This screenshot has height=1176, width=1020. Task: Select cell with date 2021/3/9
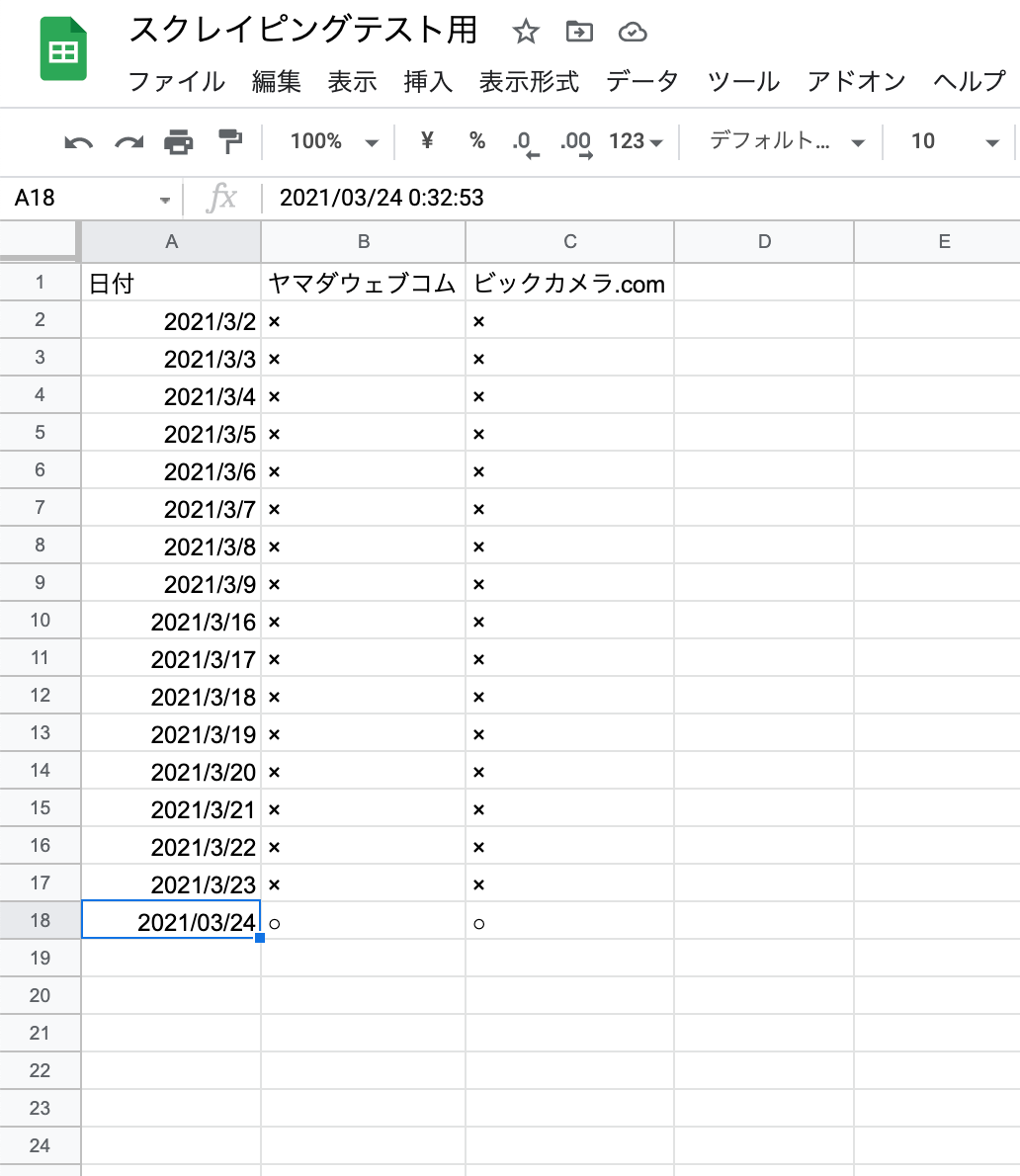coord(171,583)
